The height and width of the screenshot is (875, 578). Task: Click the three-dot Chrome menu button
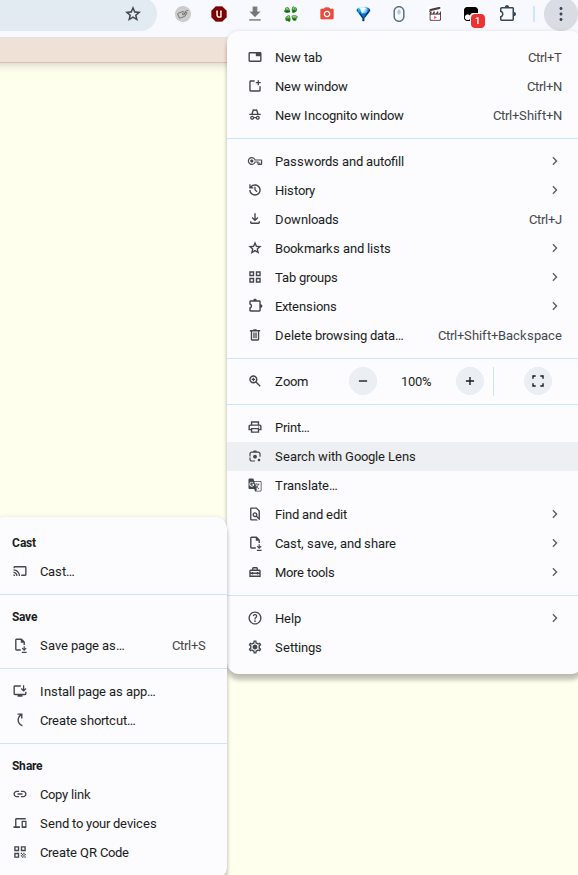[561, 15]
